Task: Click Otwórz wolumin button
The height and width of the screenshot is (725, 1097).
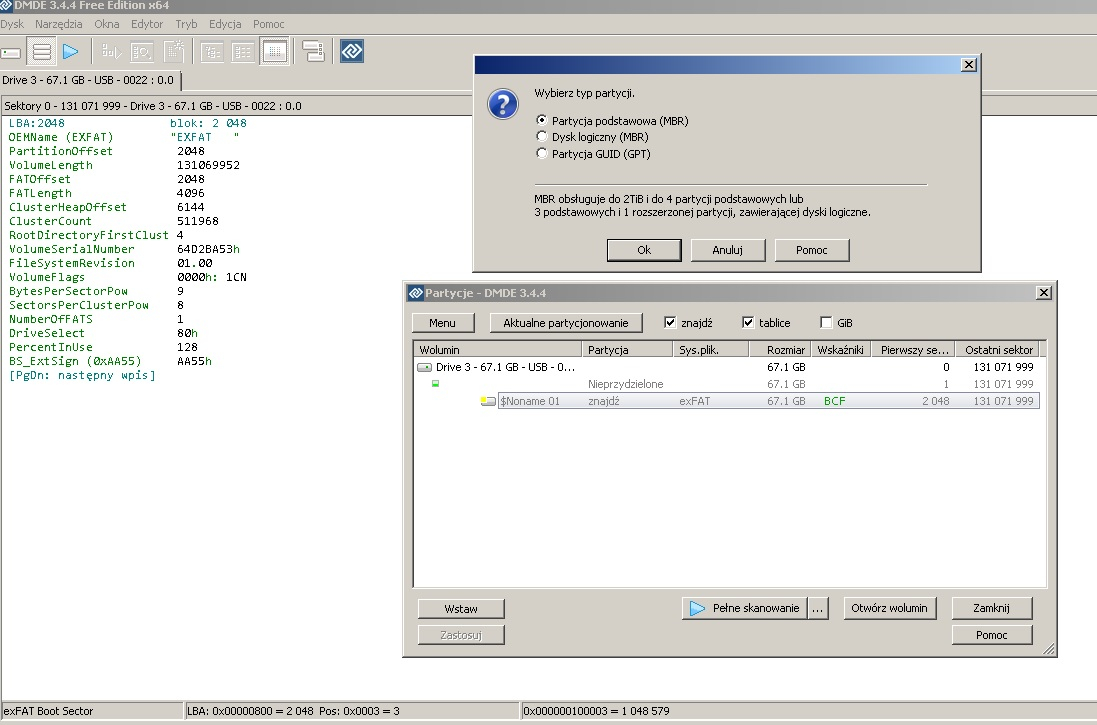Action: (x=889, y=608)
